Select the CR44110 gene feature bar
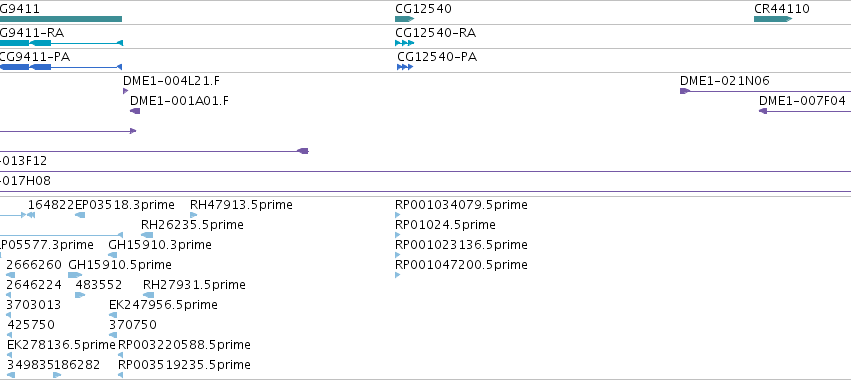This screenshot has width=851, height=380. (773, 19)
